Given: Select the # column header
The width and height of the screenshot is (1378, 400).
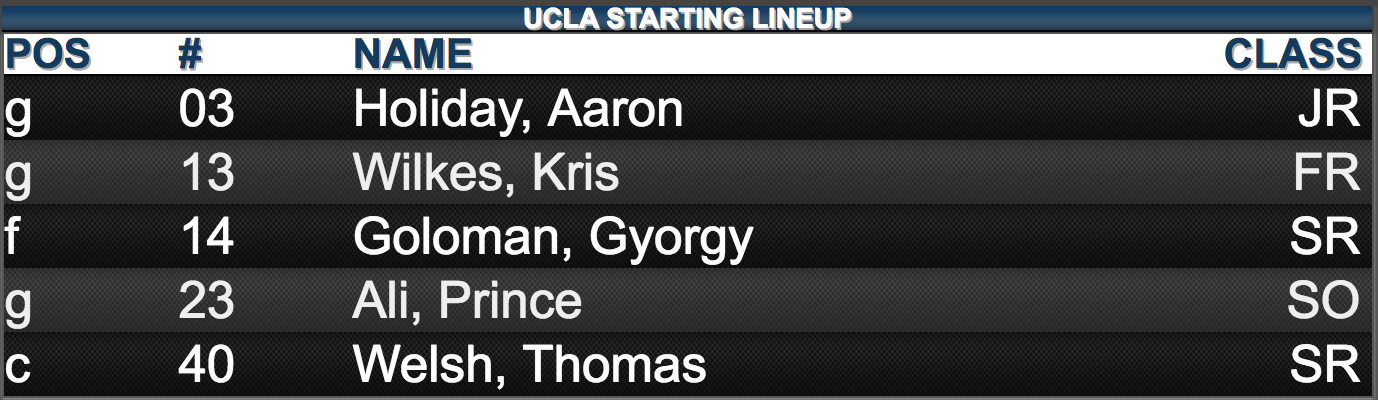Looking at the screenshot, I should 191,55.
